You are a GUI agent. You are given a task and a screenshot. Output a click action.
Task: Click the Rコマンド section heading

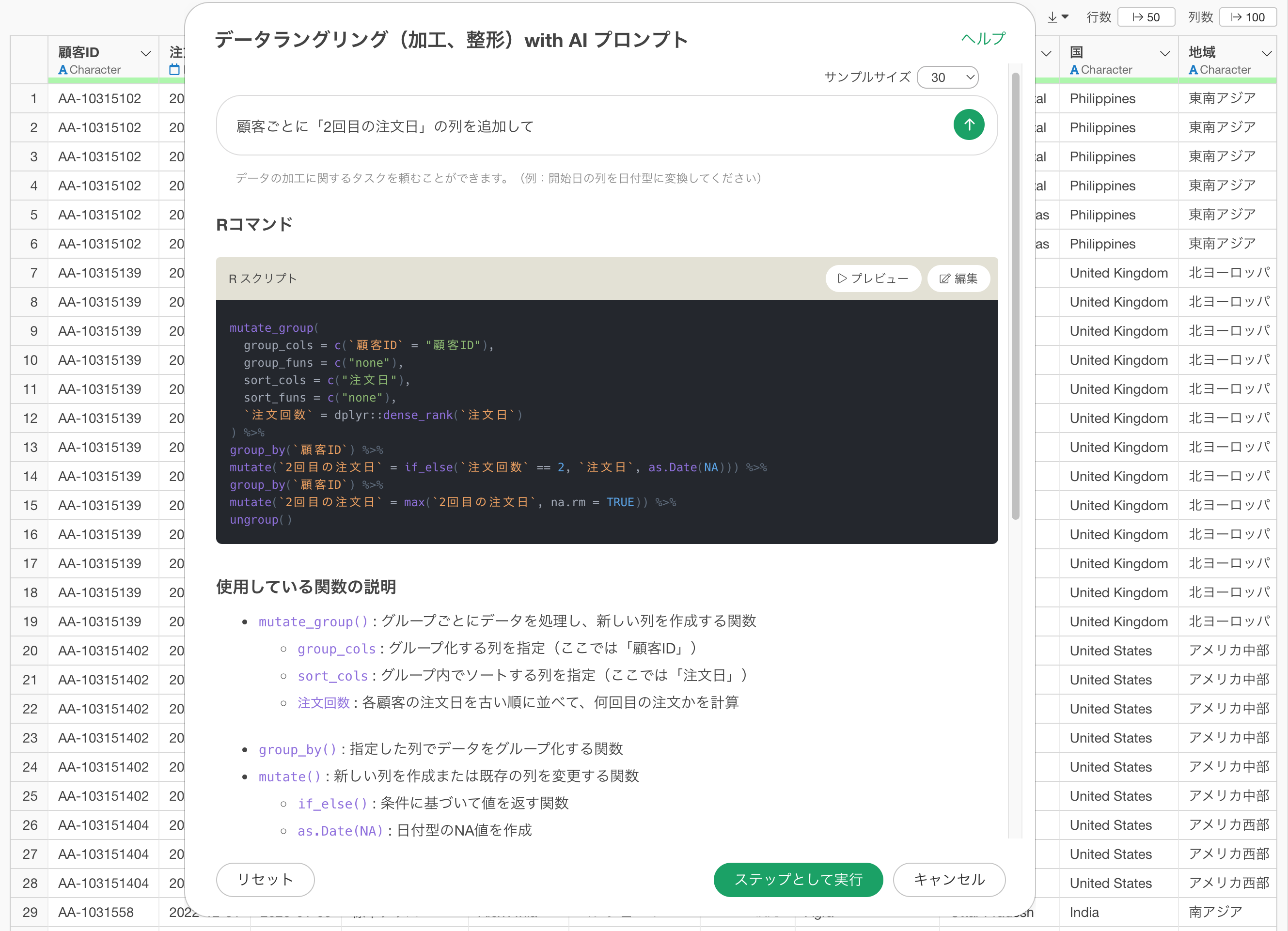point(254,224)
